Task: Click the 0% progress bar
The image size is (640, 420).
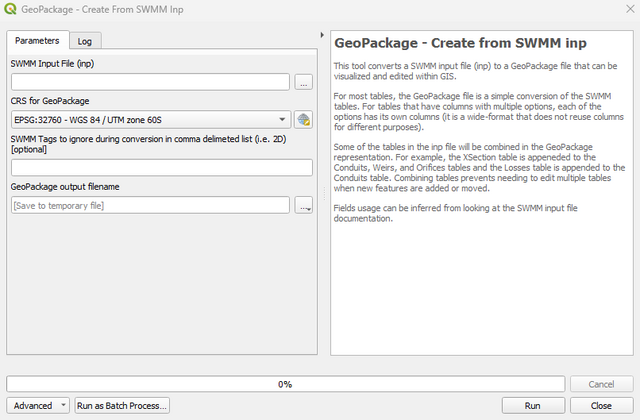Action: [285, 384]
